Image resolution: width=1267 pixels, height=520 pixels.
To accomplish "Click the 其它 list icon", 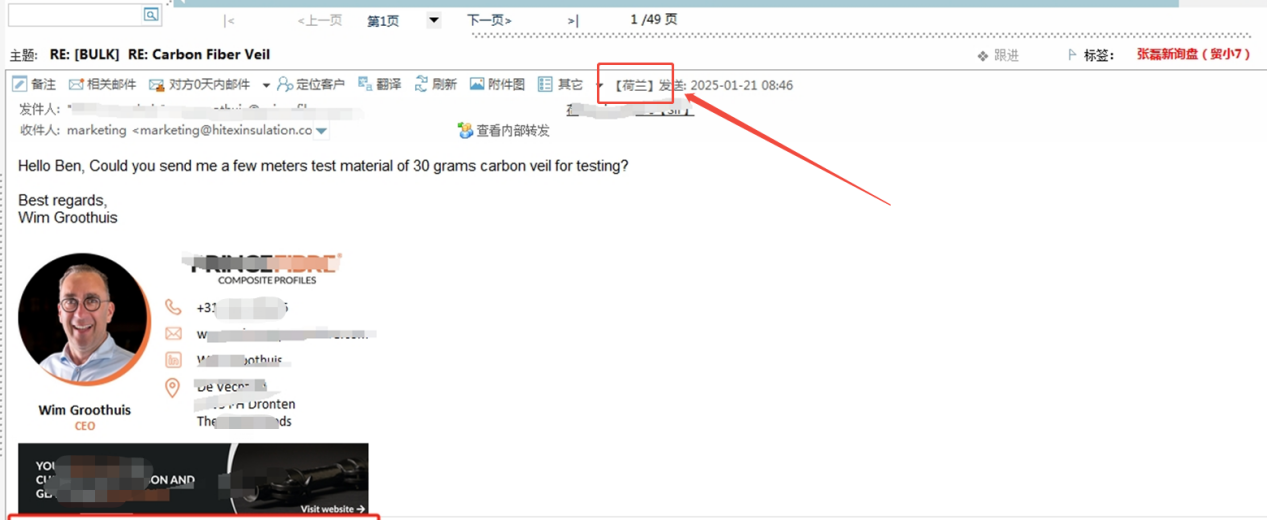I will [545, 84].
